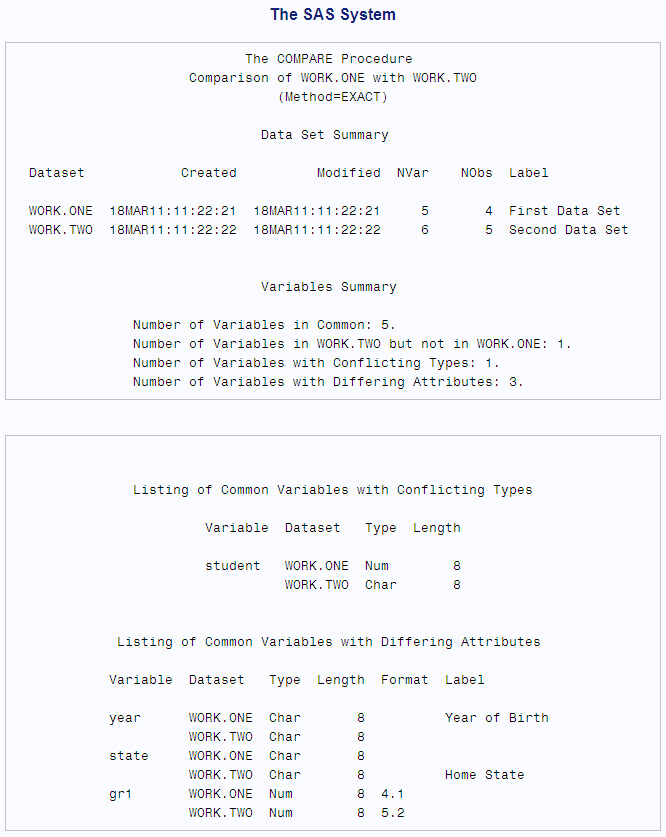
Task: Click the "Differing Attributes: 3." summary line
Action: point(328,382)
